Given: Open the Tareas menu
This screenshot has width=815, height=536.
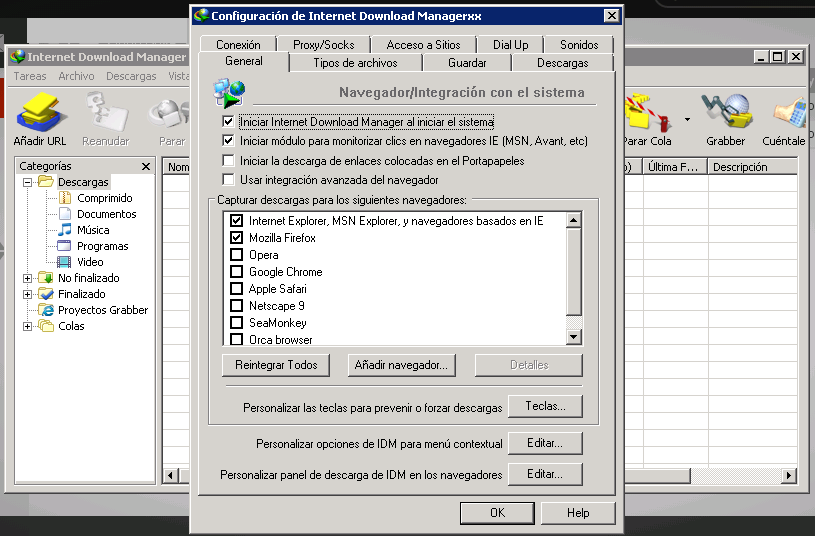Looking at the screenshot, I should (30, 76).
